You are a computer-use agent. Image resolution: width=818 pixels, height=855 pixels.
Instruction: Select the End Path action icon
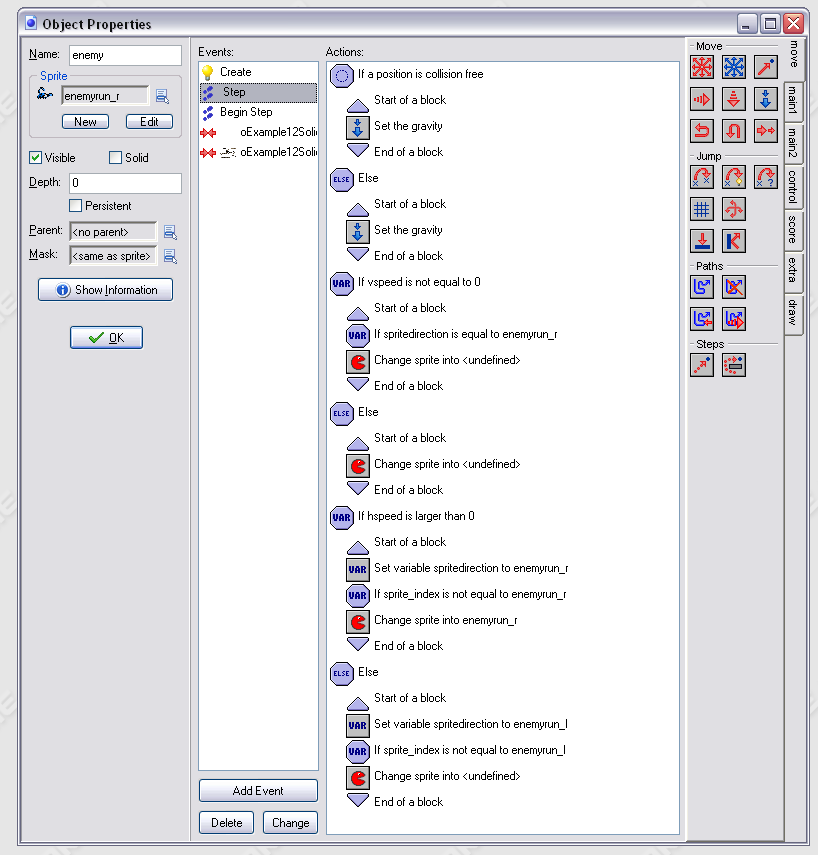coord(734,287)
